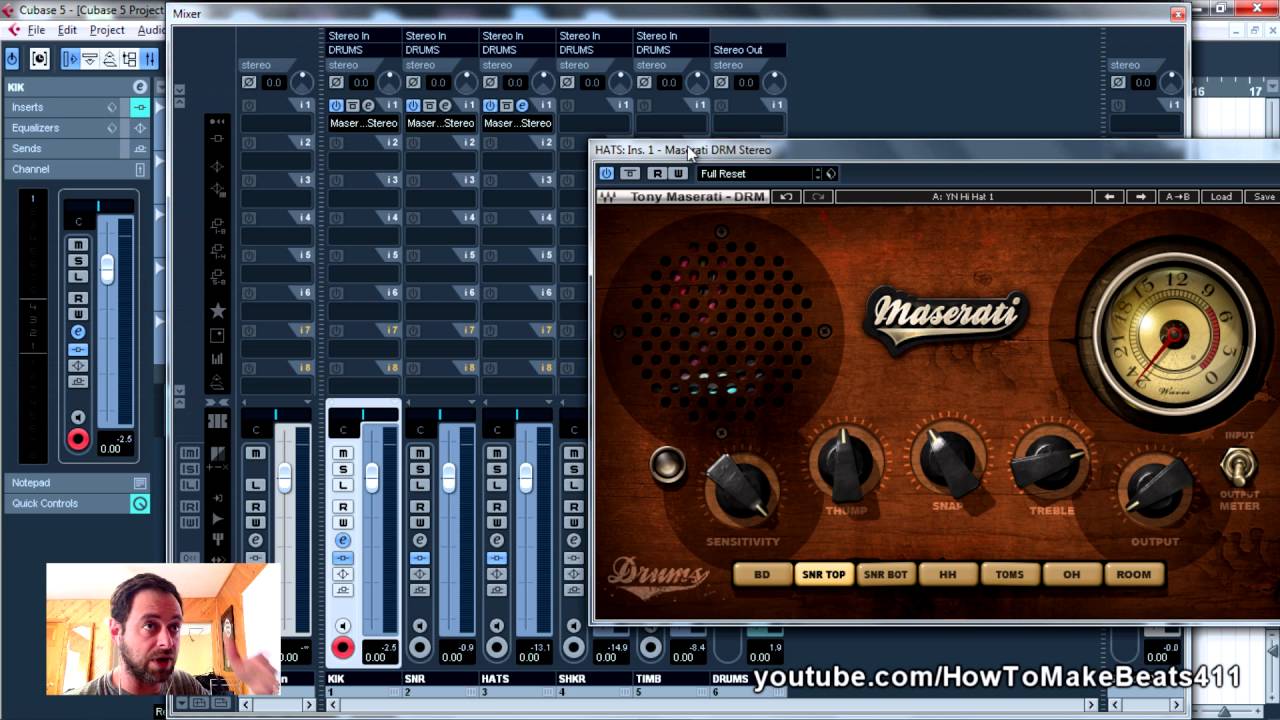Click the Sends state icon in inspector

[x=140, y=148]
